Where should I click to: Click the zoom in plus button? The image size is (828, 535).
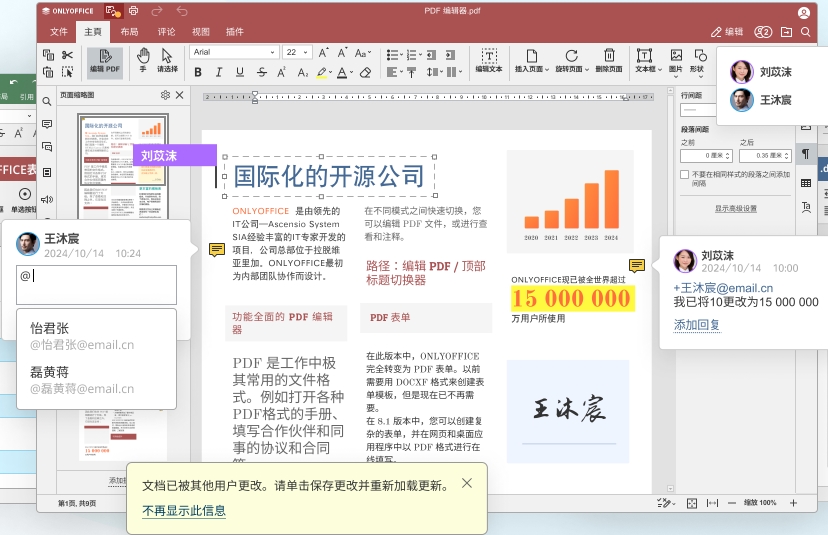pyautogui.click(x=793, y=503)
